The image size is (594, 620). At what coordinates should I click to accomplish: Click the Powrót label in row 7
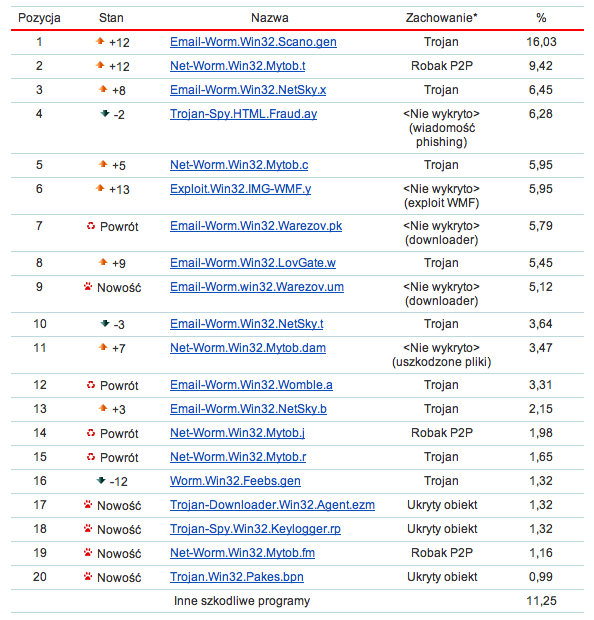(x=119, y=227)
